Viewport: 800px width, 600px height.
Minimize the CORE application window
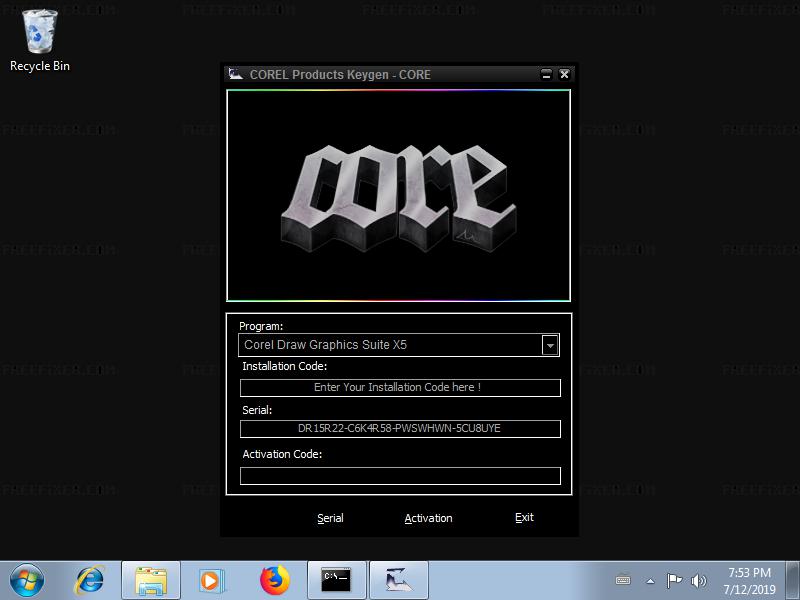point(546,74)
